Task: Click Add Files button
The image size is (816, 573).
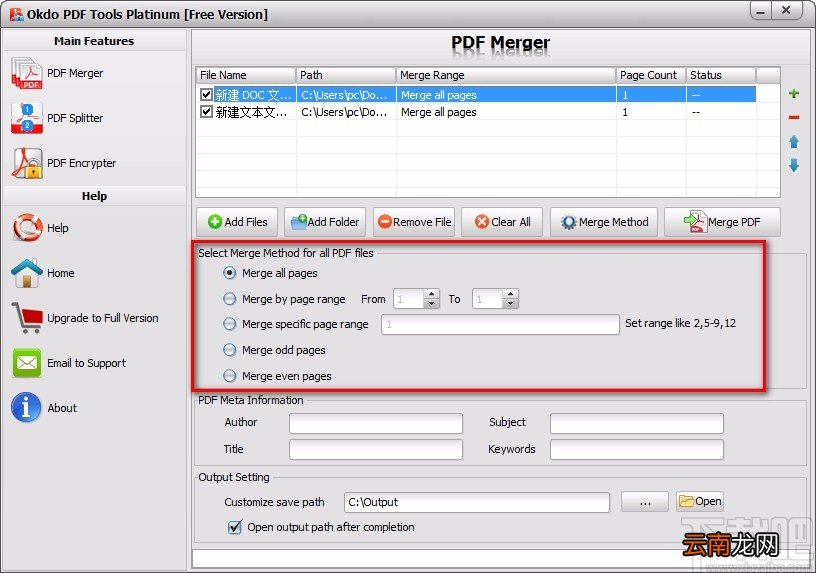Action: [x=237, y=222]
